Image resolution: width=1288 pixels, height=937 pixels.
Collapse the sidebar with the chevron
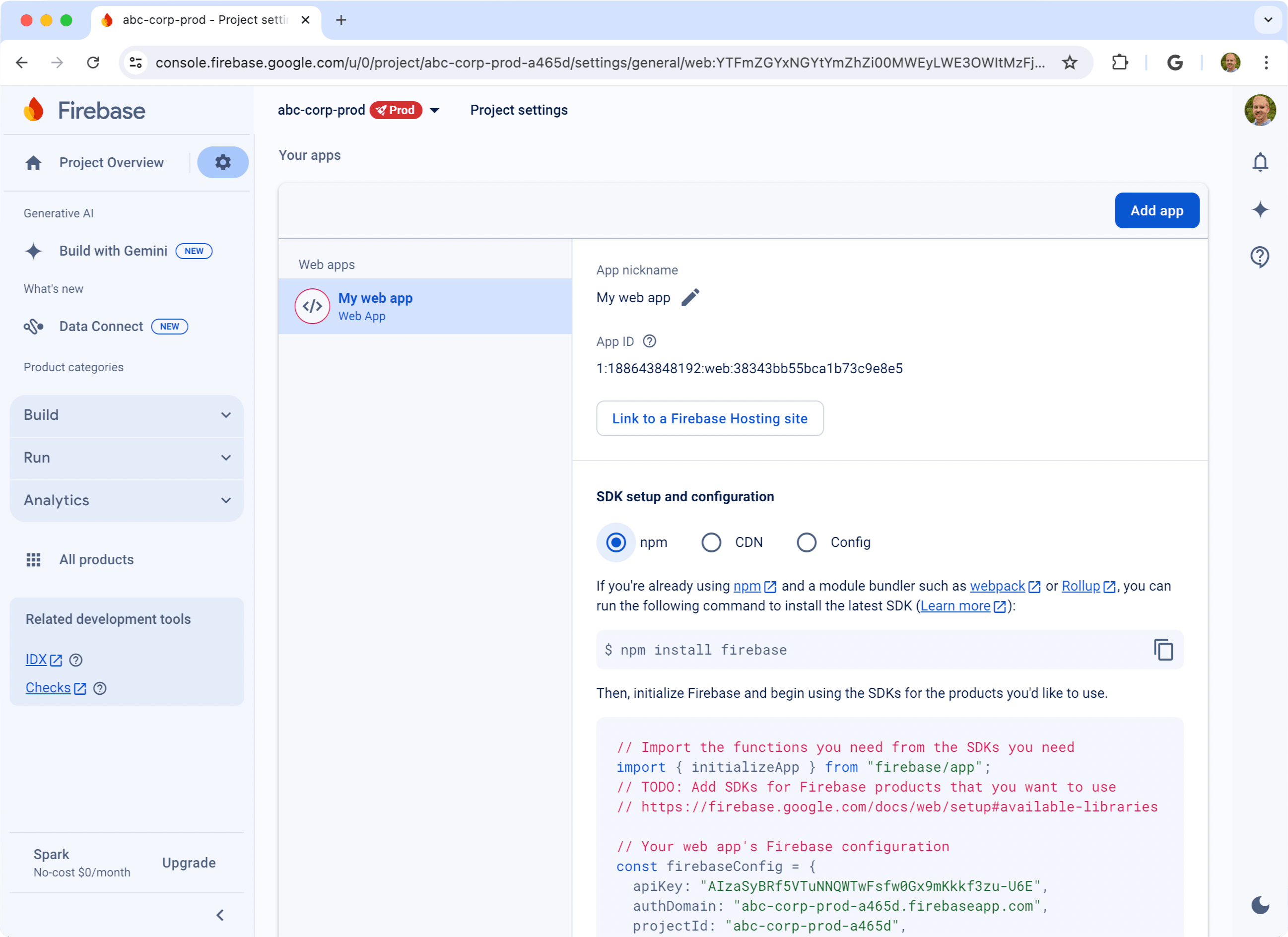tap(220, 915)
